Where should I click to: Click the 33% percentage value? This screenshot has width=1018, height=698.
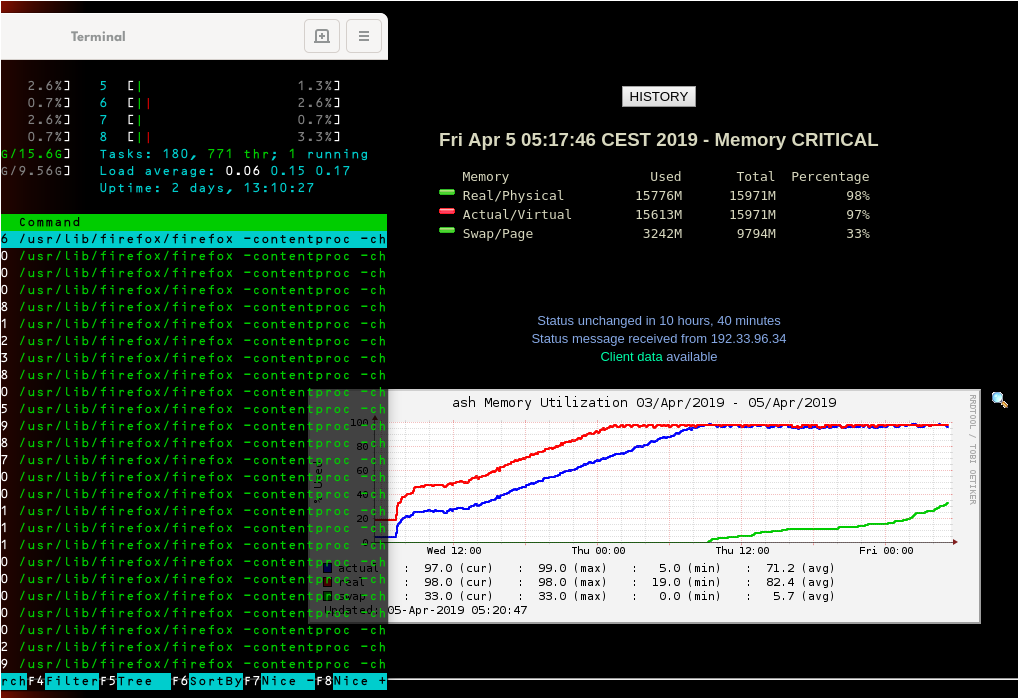pyautogui.click(x=858, y=233)
